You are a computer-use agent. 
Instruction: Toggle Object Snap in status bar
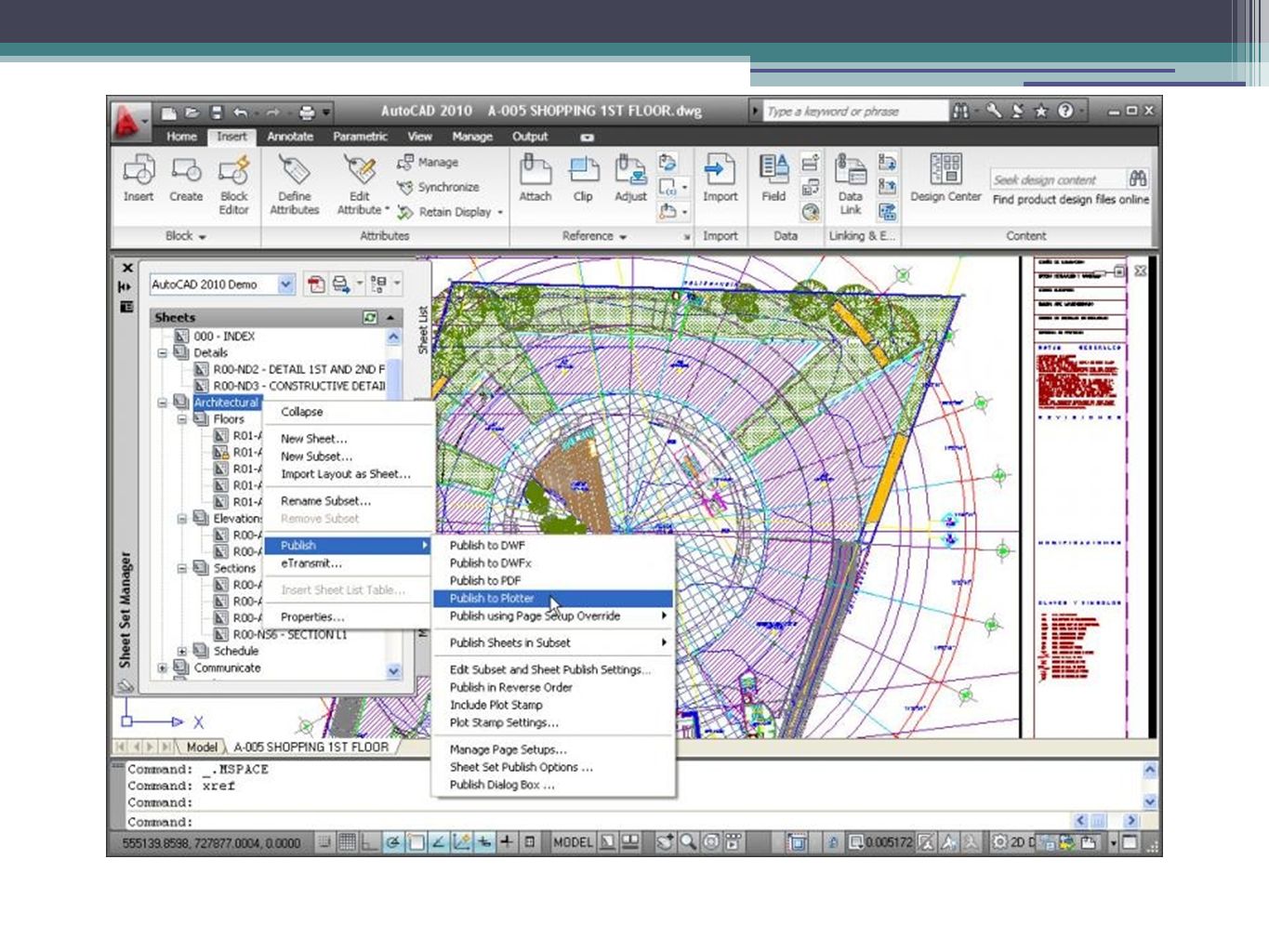click(x=416, y=842)
